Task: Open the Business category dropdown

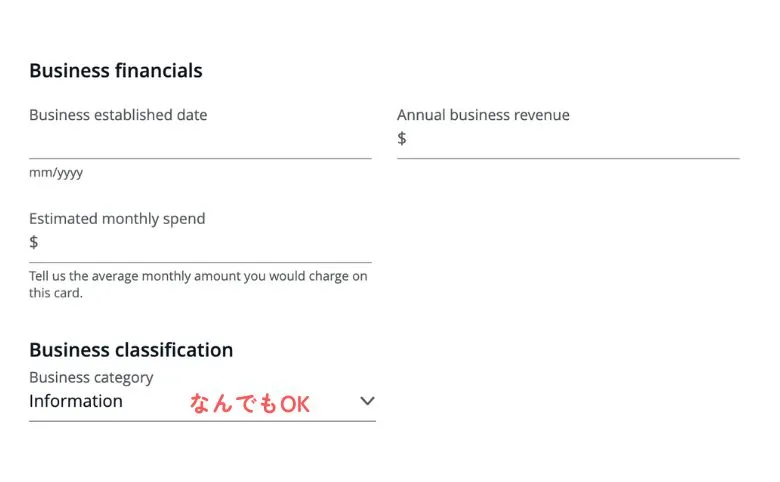Action: click(x=202, y=402)
